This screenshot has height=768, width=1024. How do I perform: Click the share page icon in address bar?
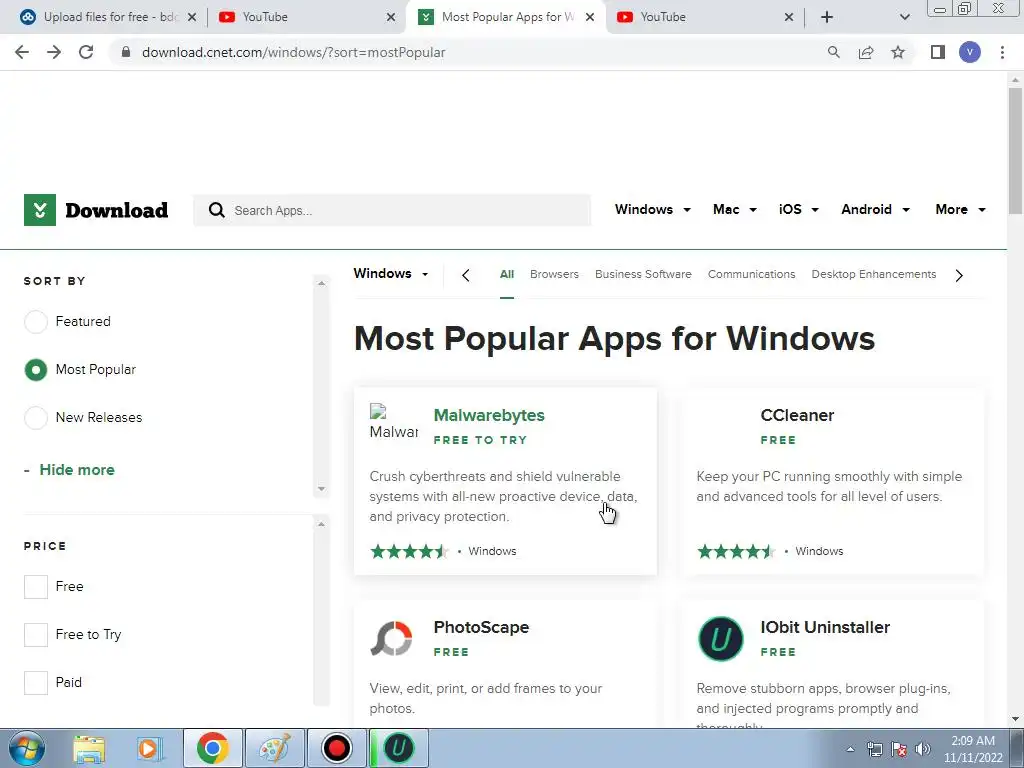click(x=866, y=52)
